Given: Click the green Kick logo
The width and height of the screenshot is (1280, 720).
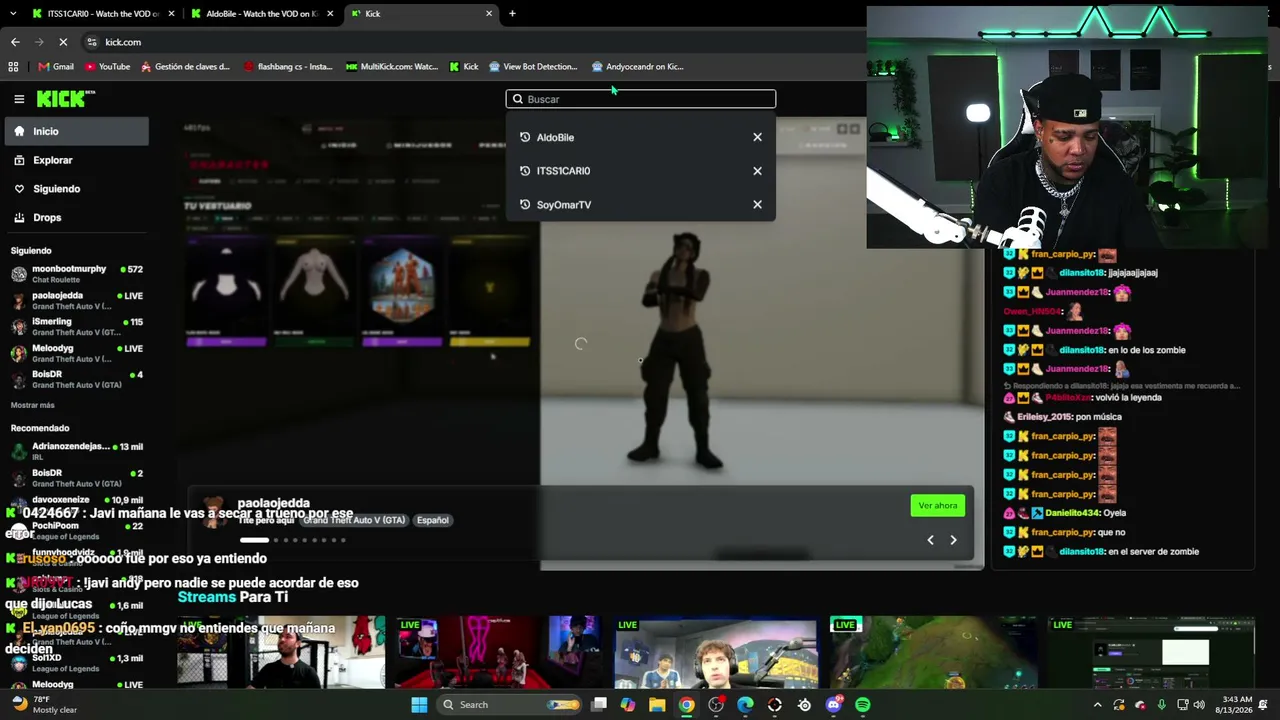Looking at the screenshot, I should click(66, 99).
